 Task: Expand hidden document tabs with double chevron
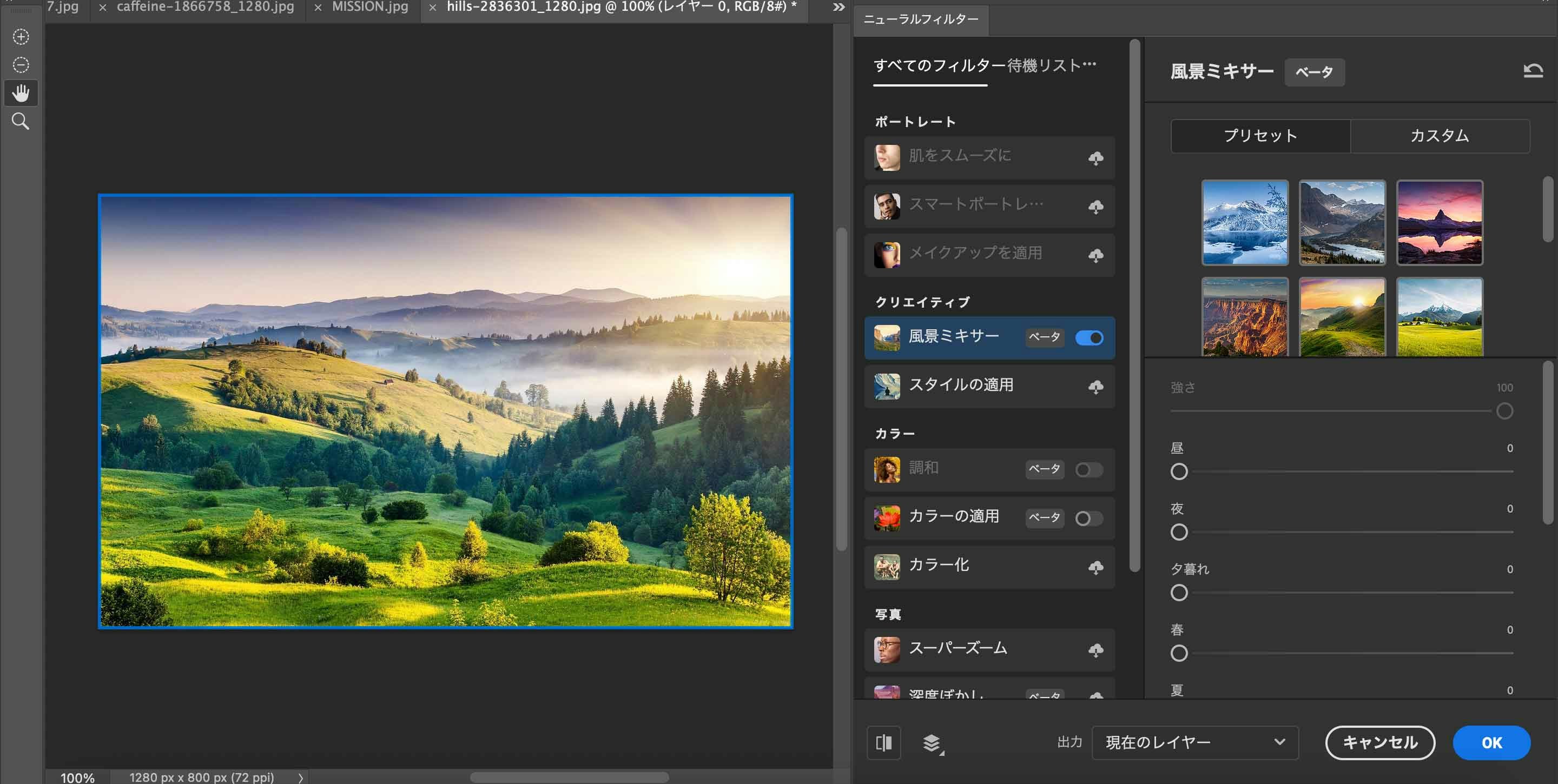pos(839,7)
